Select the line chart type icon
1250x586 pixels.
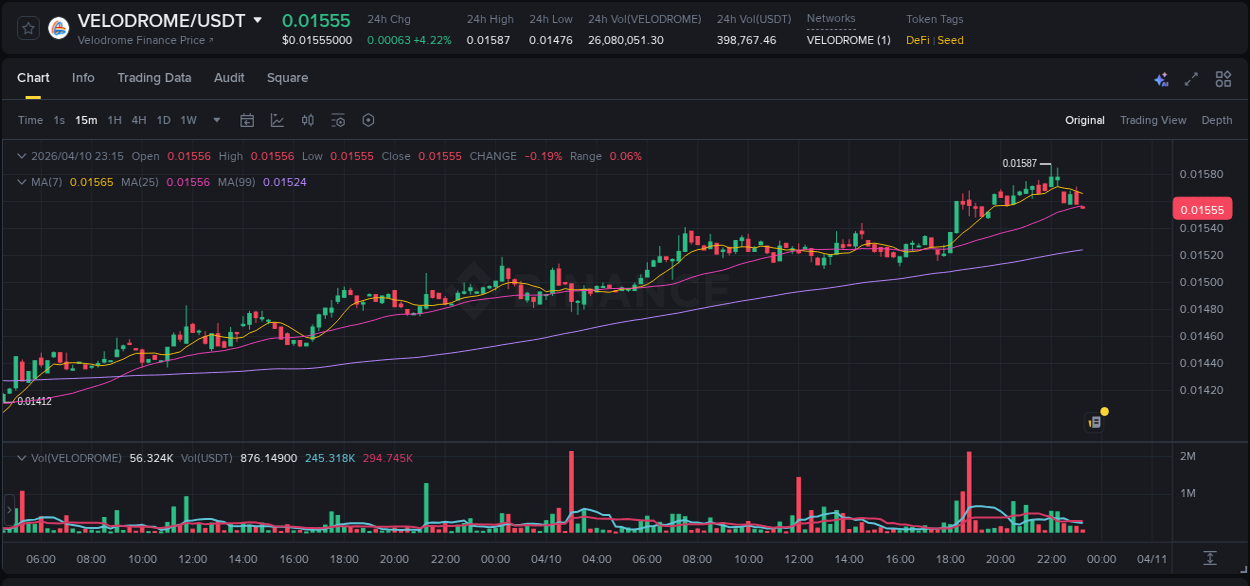(x=277, y=120)
